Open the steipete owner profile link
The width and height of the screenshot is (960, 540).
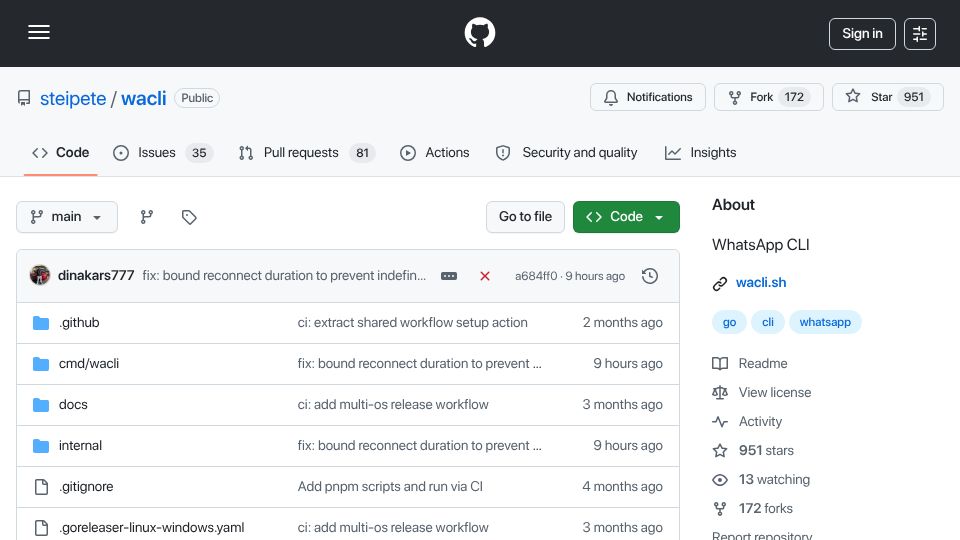point(73,98)
